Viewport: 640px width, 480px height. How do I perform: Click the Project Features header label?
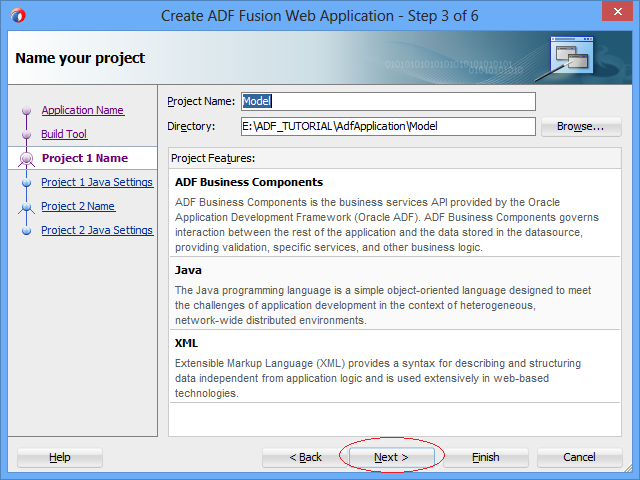pyautogui.click(x=213, y=158)
